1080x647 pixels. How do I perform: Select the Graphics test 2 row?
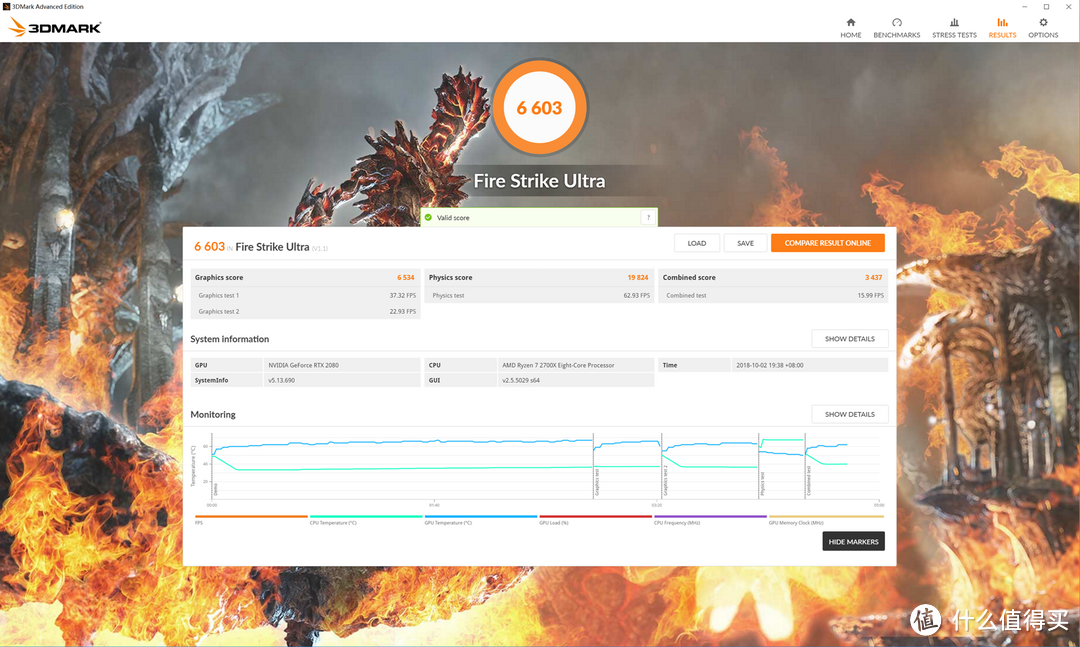[x=305, y=311]
